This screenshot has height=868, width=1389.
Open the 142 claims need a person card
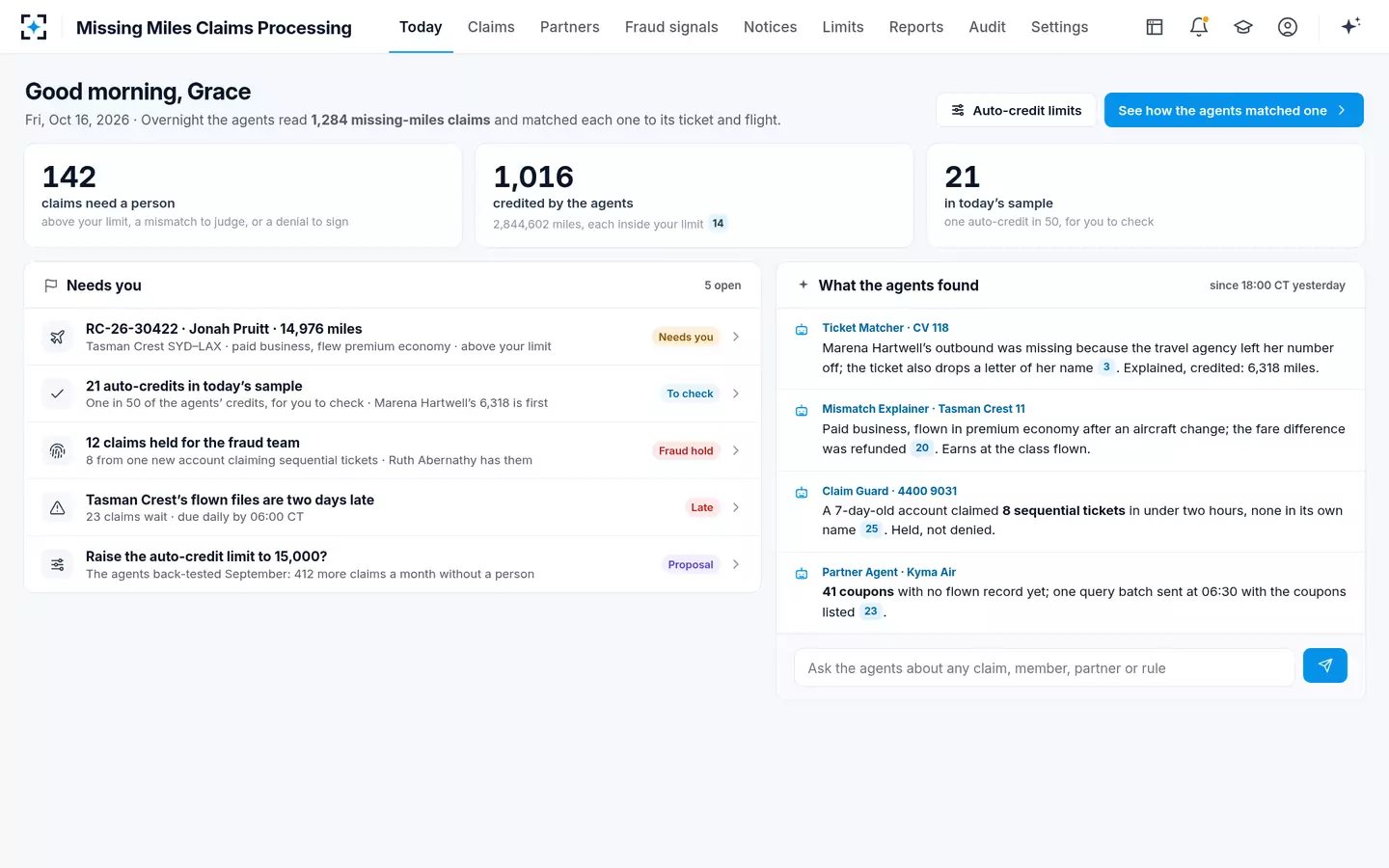[243, 196]
